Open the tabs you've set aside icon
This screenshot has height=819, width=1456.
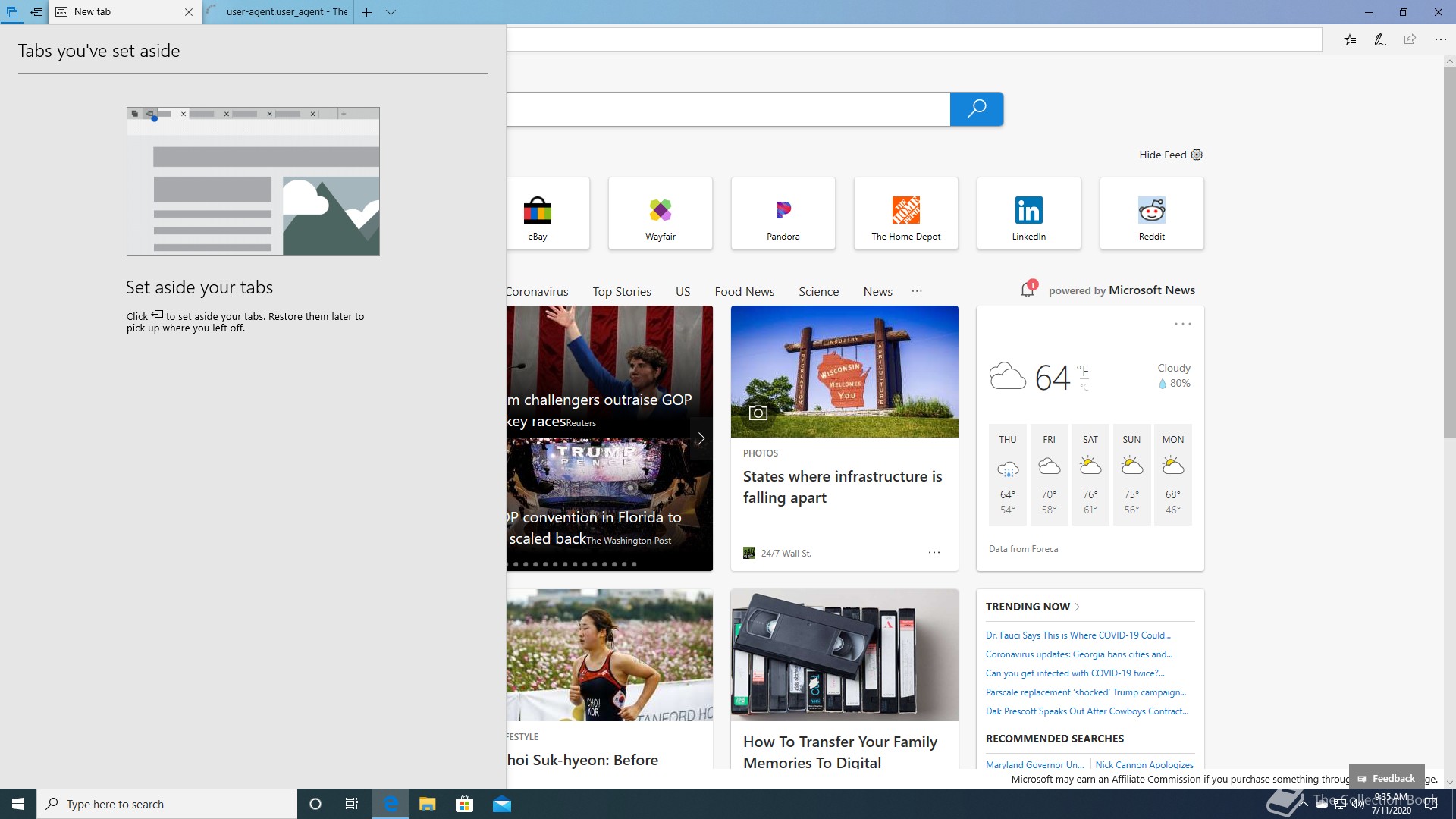tap(12, 12)
